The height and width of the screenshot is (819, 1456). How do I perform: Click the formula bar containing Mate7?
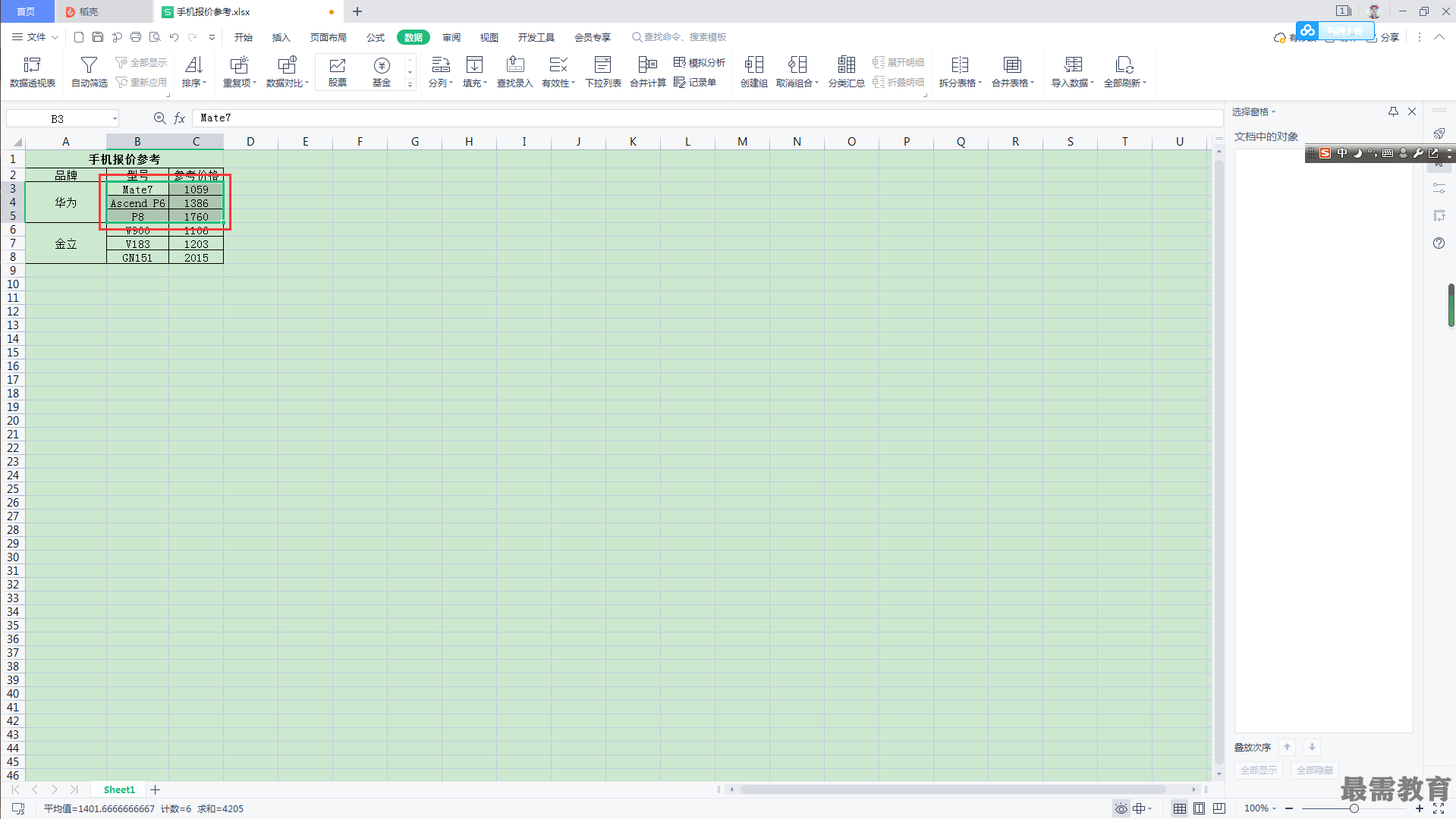[x=707, y=118]
